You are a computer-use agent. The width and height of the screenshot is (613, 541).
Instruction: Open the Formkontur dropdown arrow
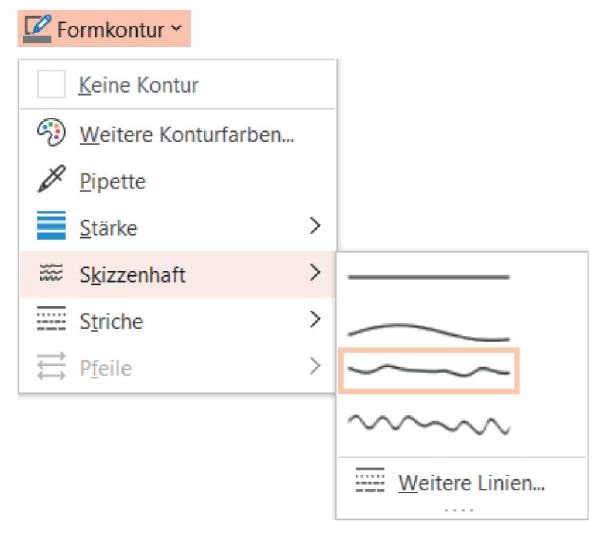(x=176, y=30)
